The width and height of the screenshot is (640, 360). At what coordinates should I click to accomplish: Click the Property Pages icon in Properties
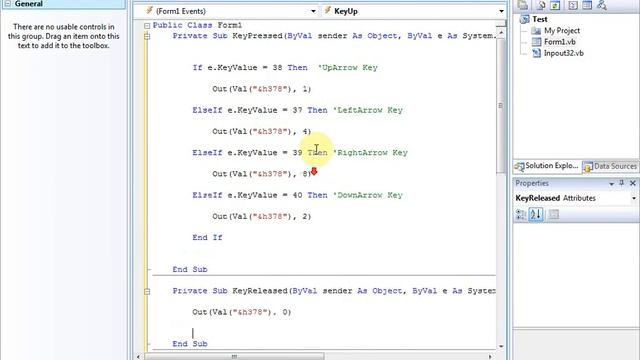pyautogui.click(x=554, y=214)
